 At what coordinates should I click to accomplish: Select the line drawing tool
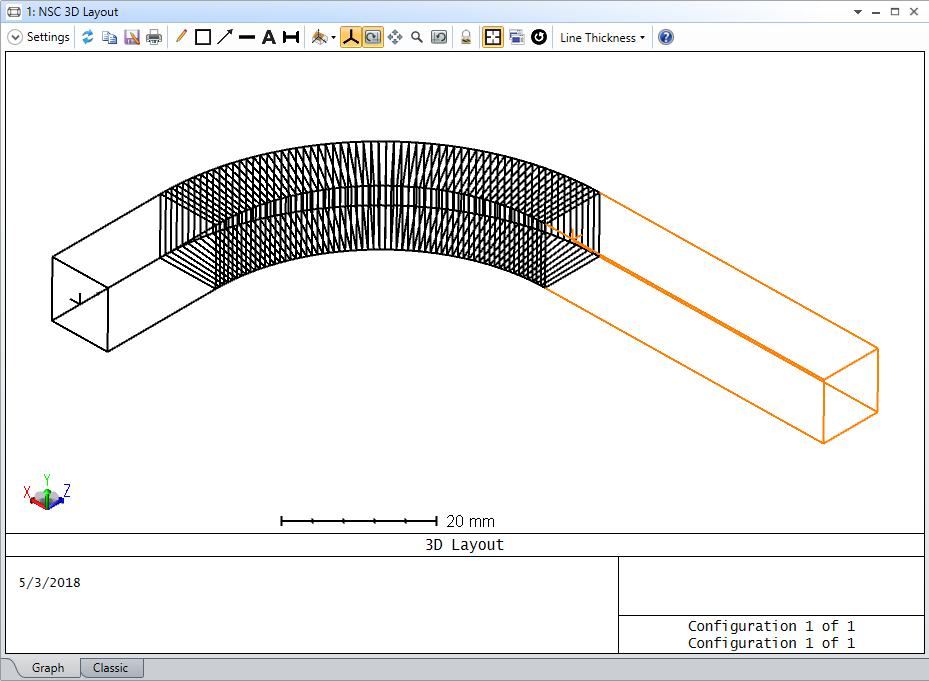point(247,37)
